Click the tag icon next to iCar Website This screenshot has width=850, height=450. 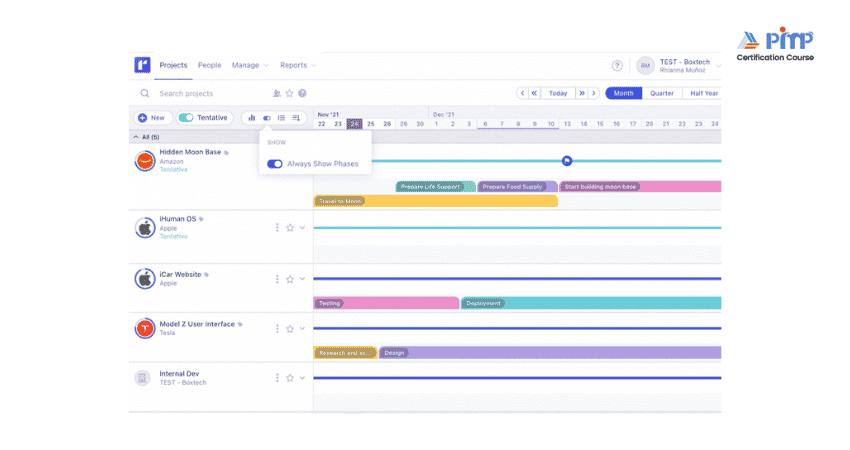click(x=207, y=275)
